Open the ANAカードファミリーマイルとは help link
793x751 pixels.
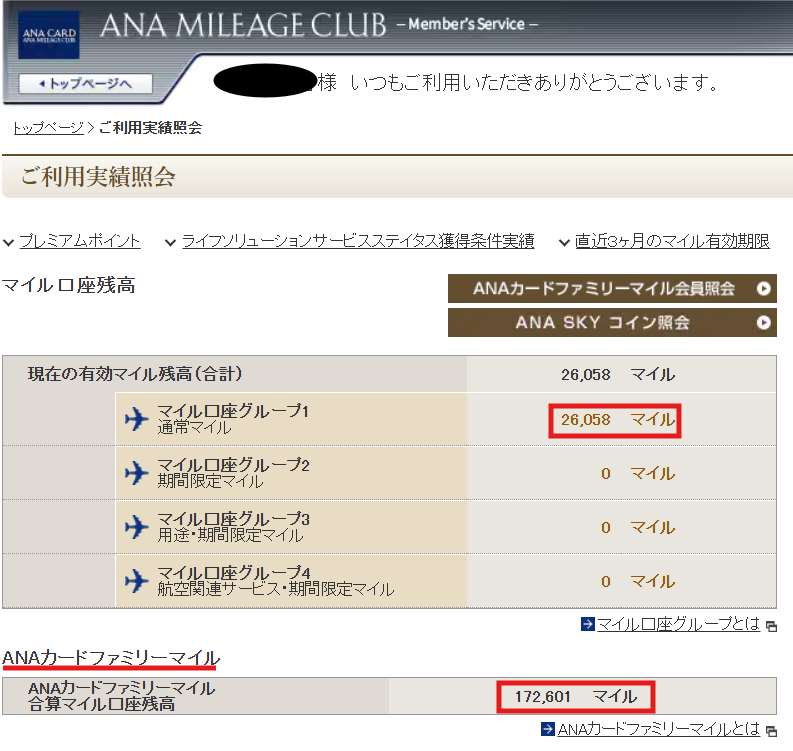(x=658, y=729)
